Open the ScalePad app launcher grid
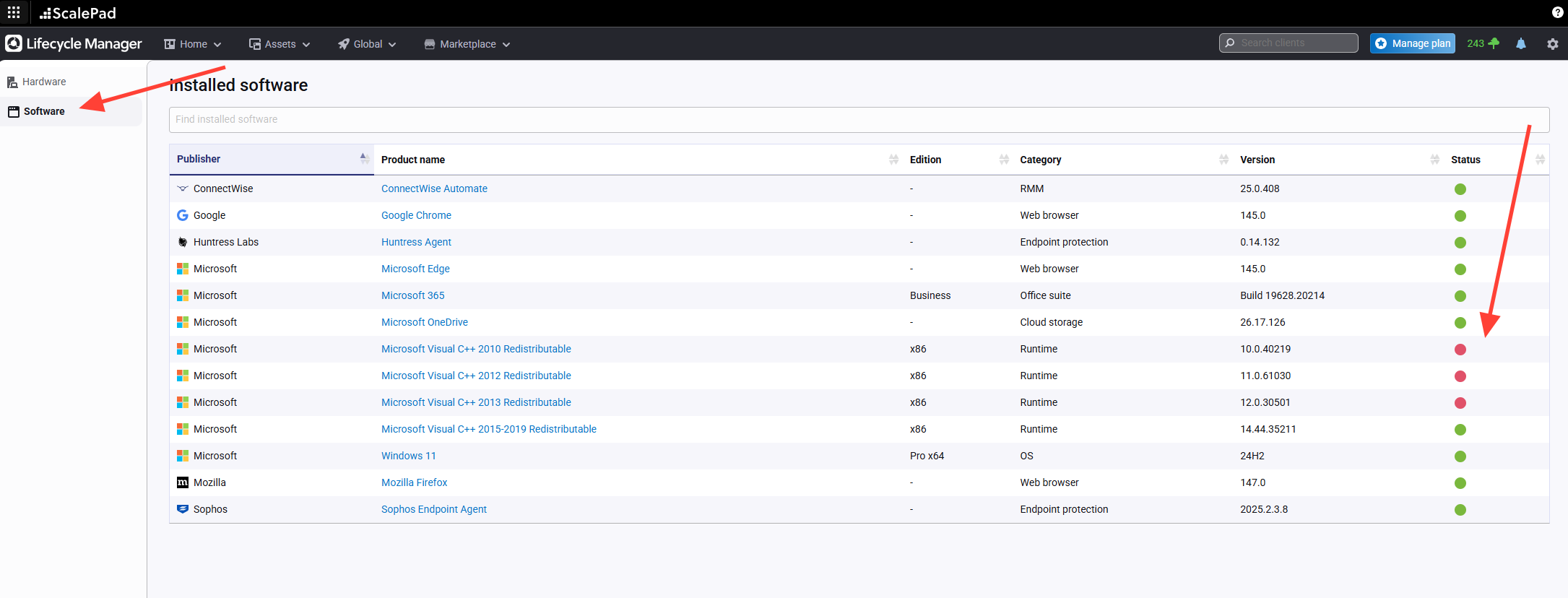Screen dimensions: 1568x598 click(x=14, y=13)
